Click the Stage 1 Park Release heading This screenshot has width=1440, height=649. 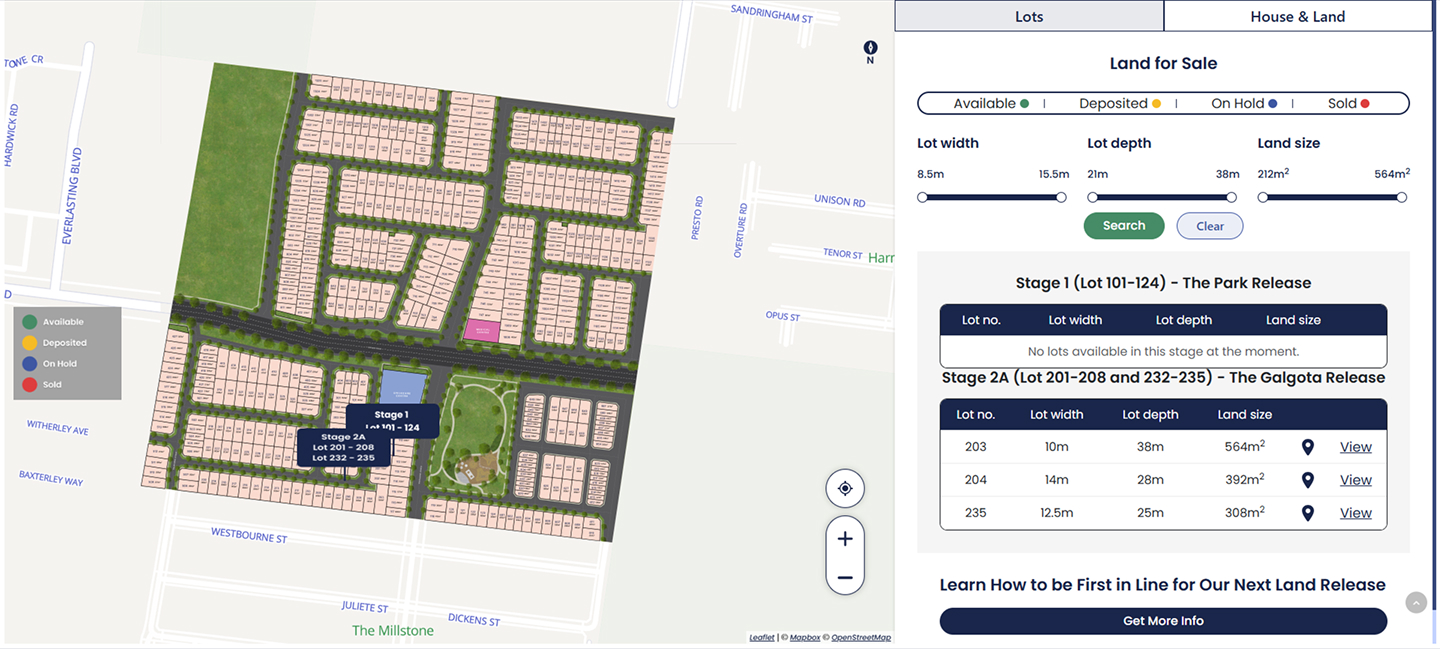(1163, 283)
